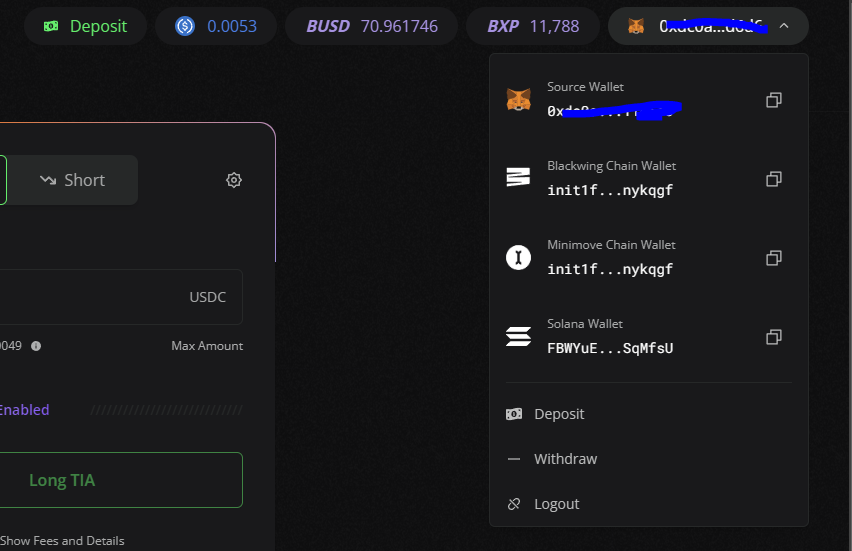852x551 pixels.
Task: Click the USDC amount input field
Action: click(x=121, y=297)
